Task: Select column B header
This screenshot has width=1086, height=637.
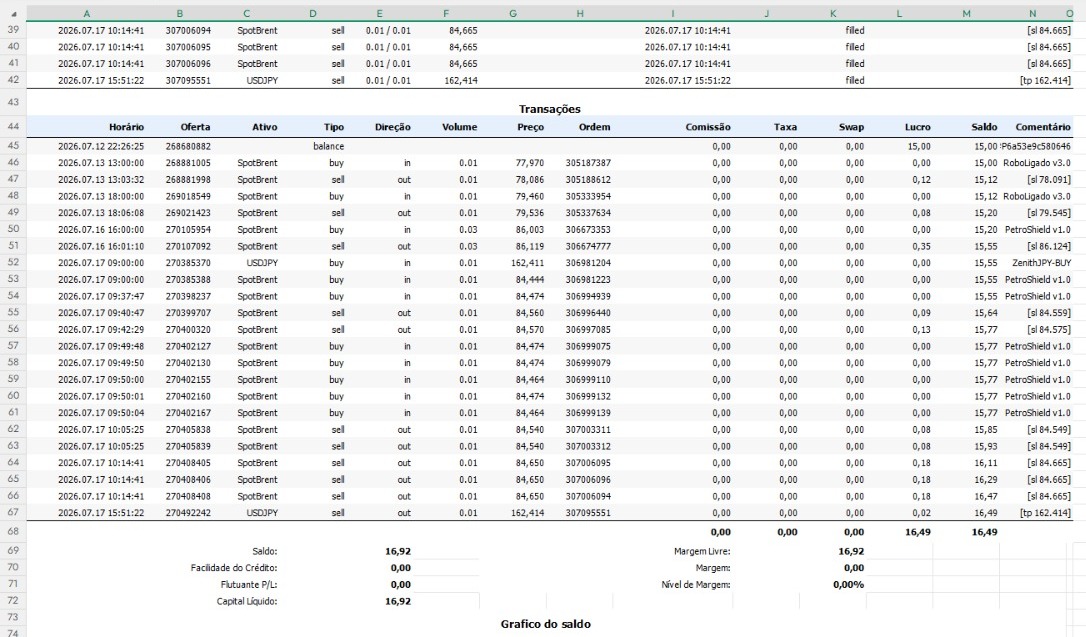Action: 179,13
